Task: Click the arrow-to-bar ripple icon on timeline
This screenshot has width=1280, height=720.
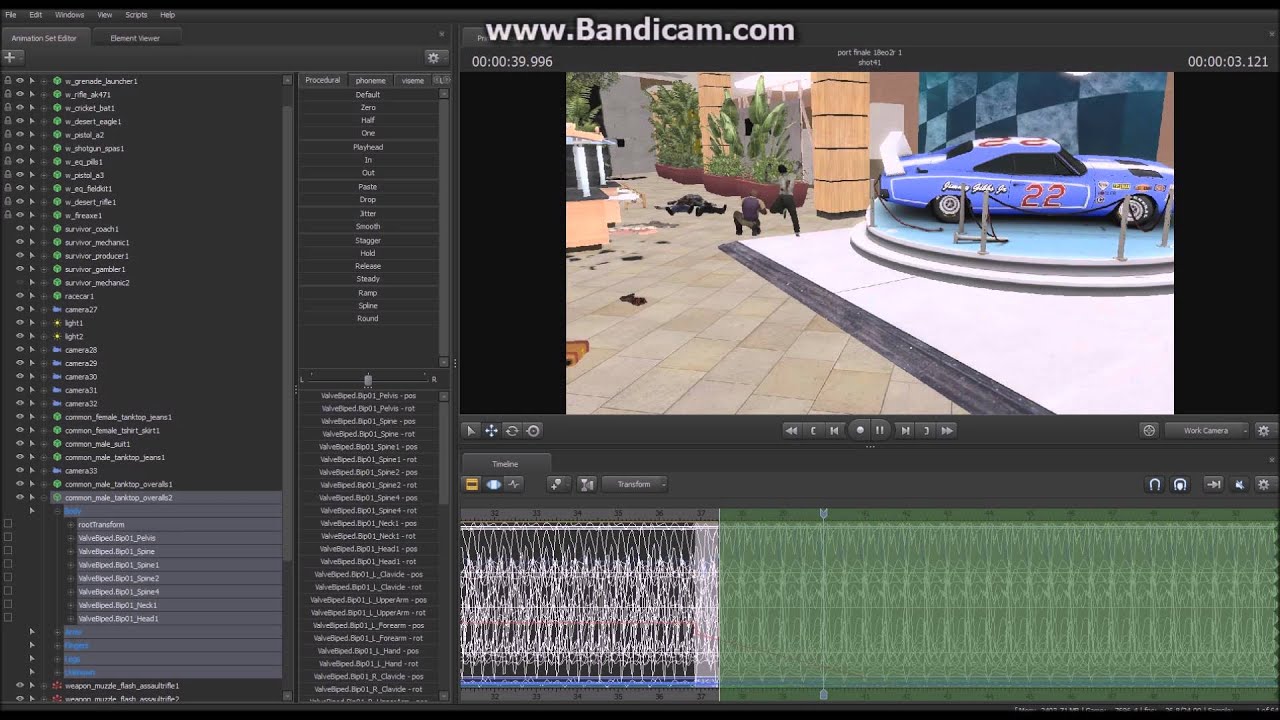Action: [x=1213, y=484]
